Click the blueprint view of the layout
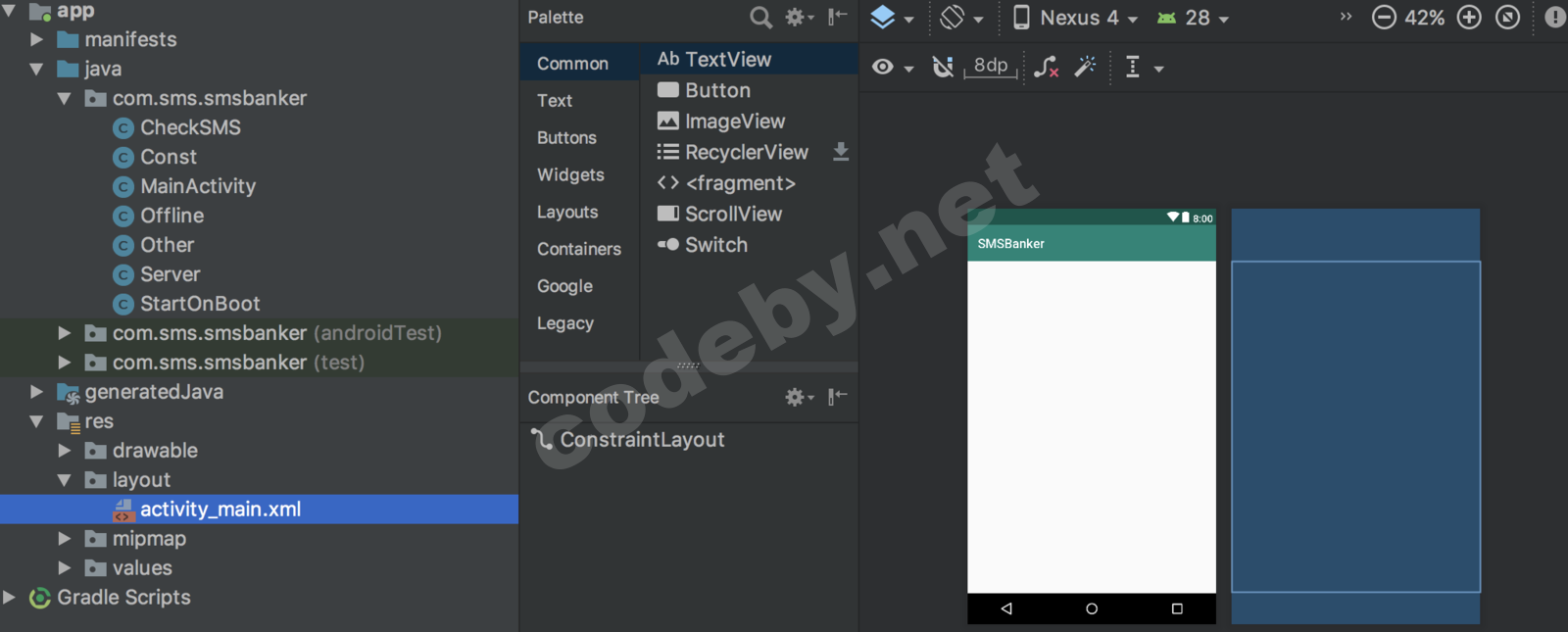Viewport: 1568px width, 632px height. tap(1355, 416)
